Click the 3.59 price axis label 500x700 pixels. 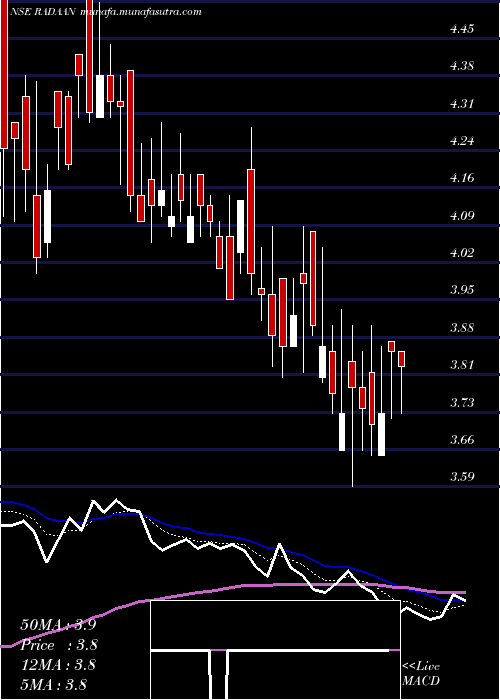[x=462, y=477]
